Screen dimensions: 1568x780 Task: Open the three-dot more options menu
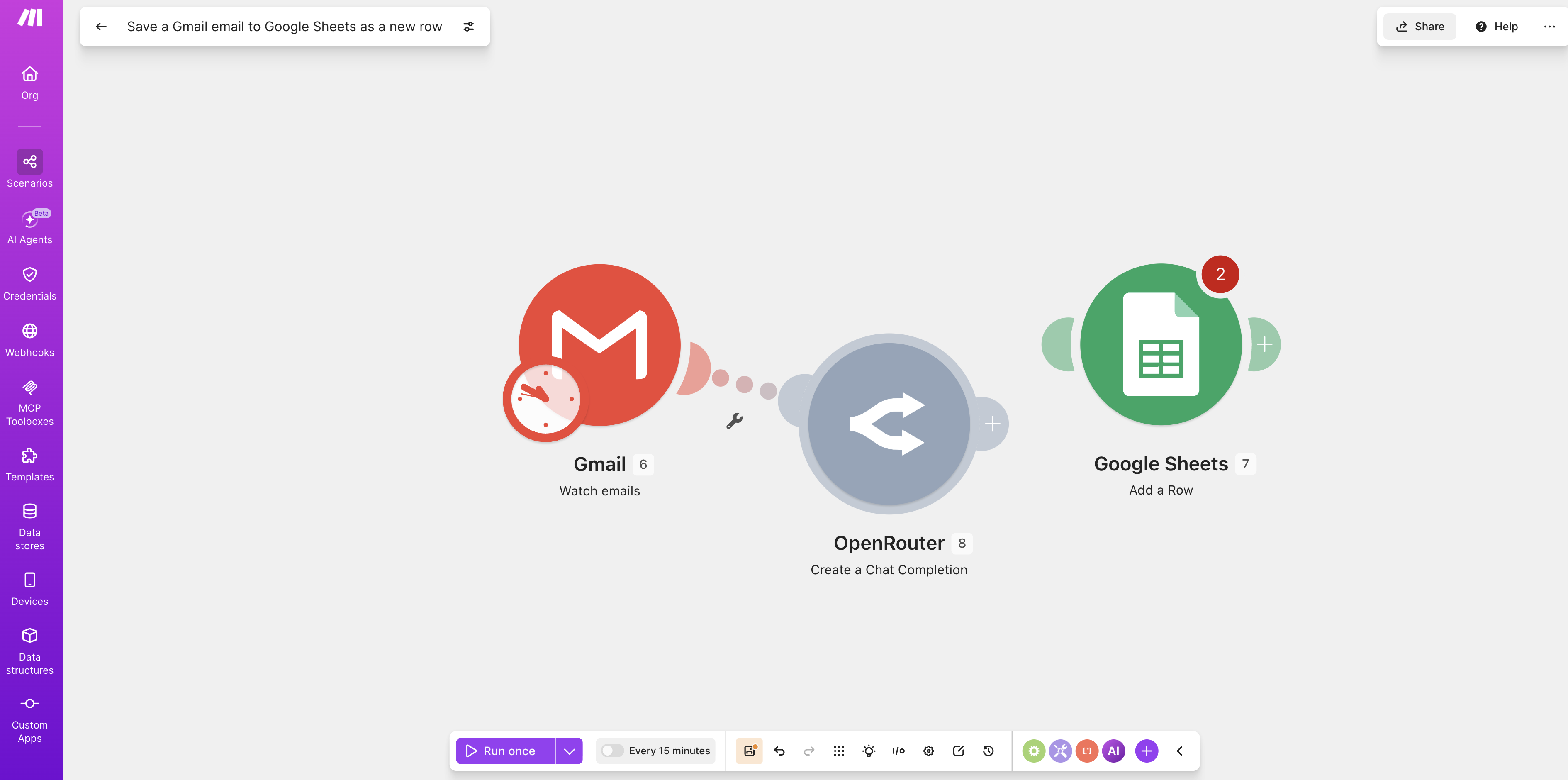click(1550, 26)
